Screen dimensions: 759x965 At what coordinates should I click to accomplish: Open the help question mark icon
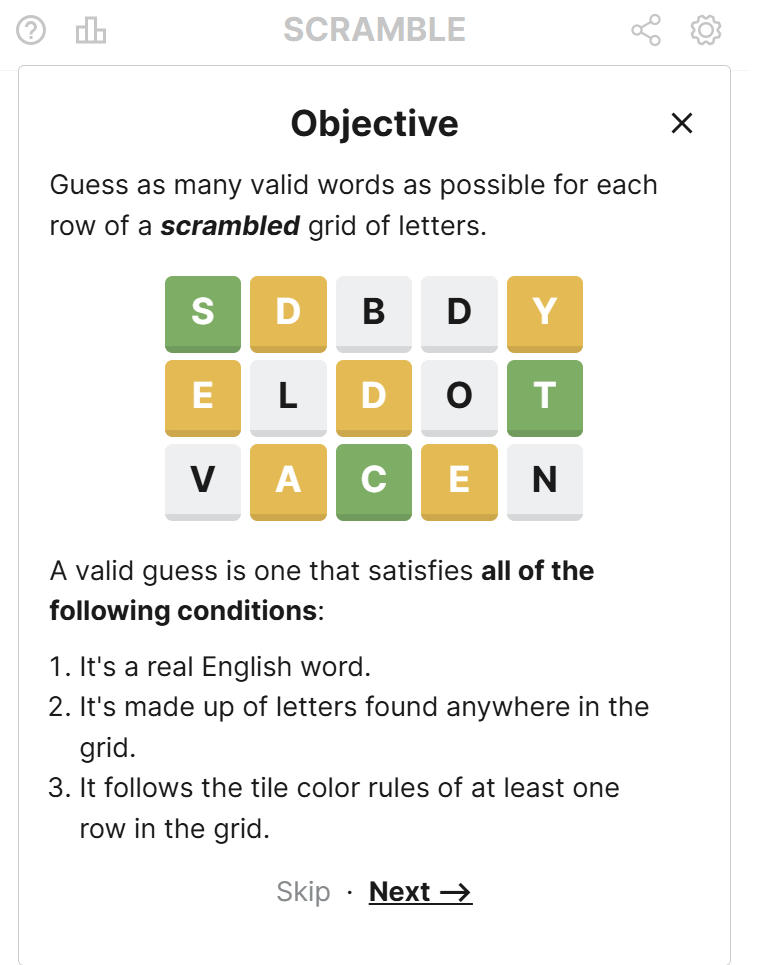coord(32,31)
